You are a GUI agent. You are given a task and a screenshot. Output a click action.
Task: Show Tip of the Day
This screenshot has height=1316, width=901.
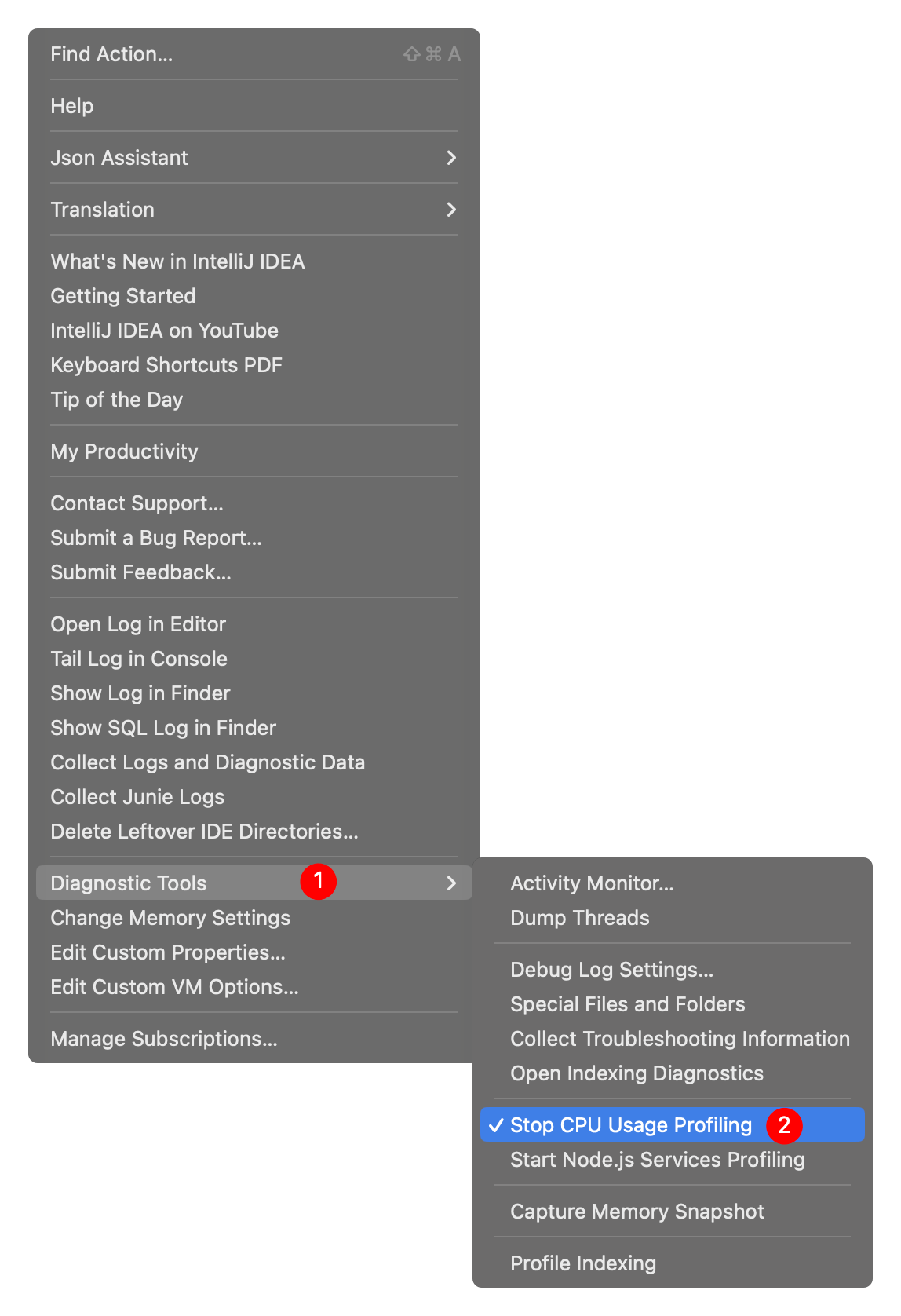coord(117,400)
